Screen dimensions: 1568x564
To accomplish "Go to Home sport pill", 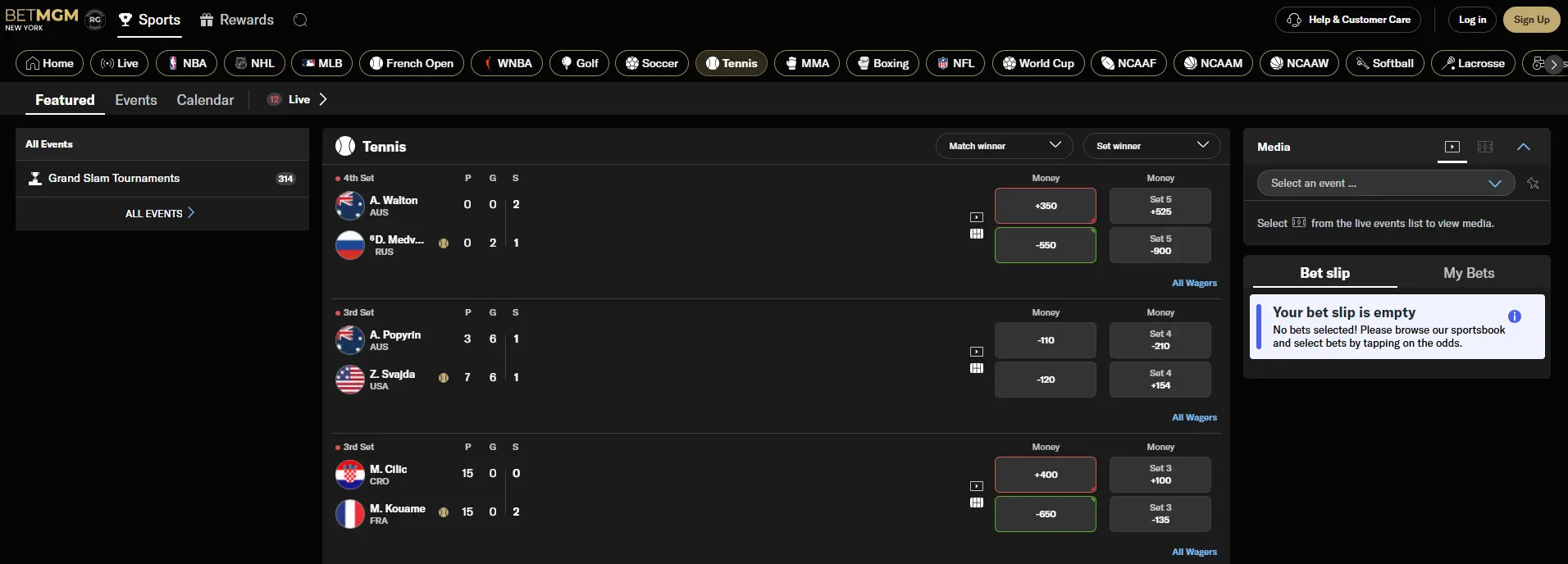I will point(50,63).
